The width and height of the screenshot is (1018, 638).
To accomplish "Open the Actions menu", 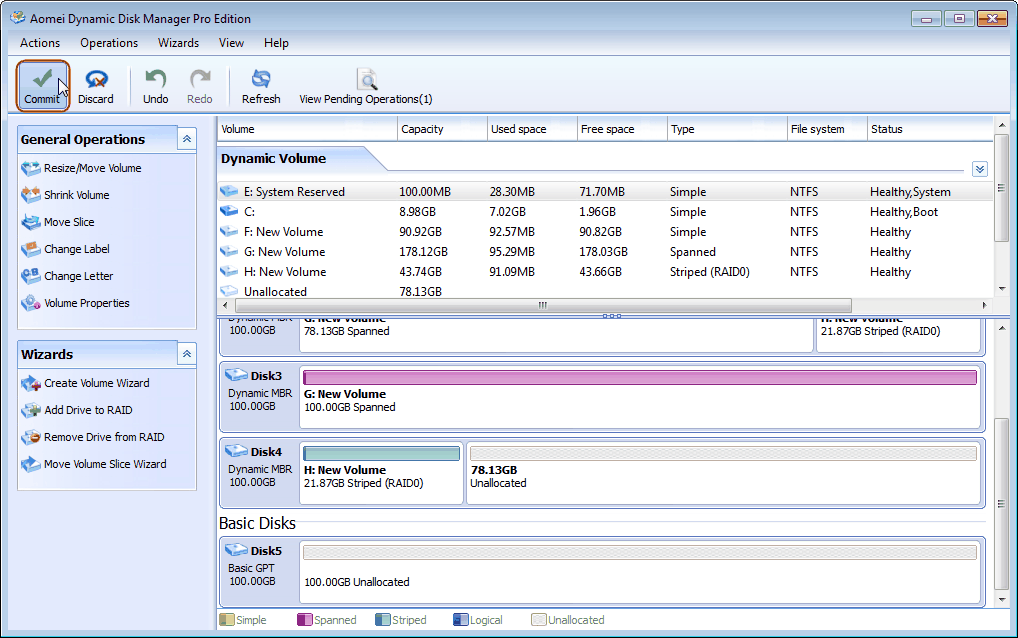I will [40, 43].
